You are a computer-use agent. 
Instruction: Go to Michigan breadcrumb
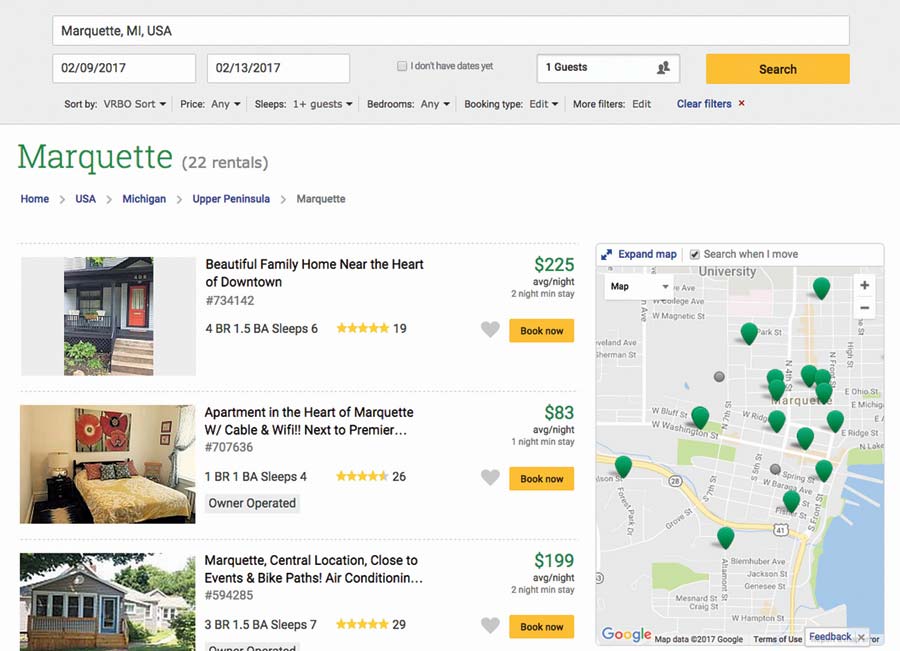pyautogui.click(x=144, y=199)
